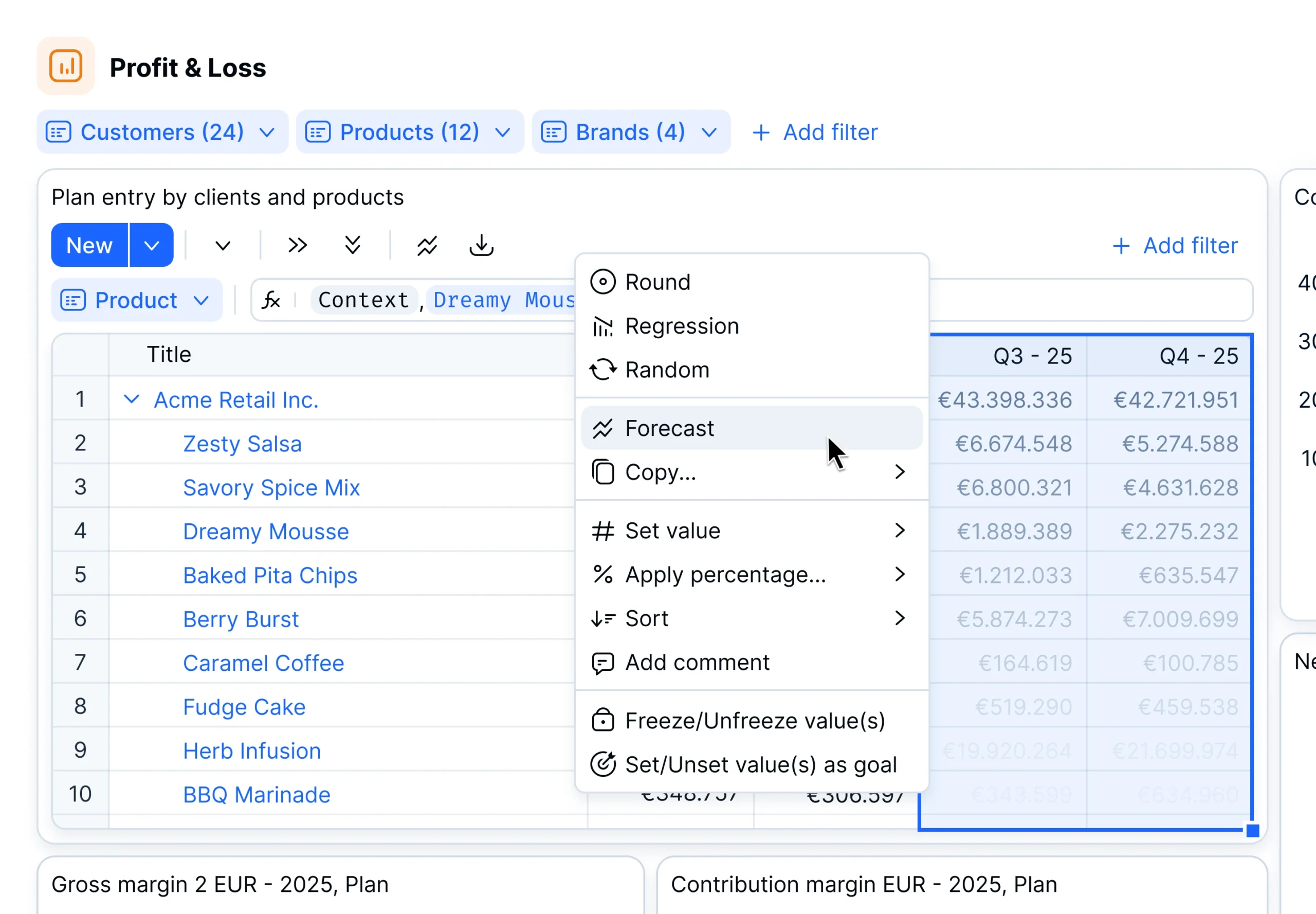This screenshot has height=914, width=1316.
Task: Toggle Set/Unset value(s) as goal
Action: pyautogui.click(x=760, y=764)
